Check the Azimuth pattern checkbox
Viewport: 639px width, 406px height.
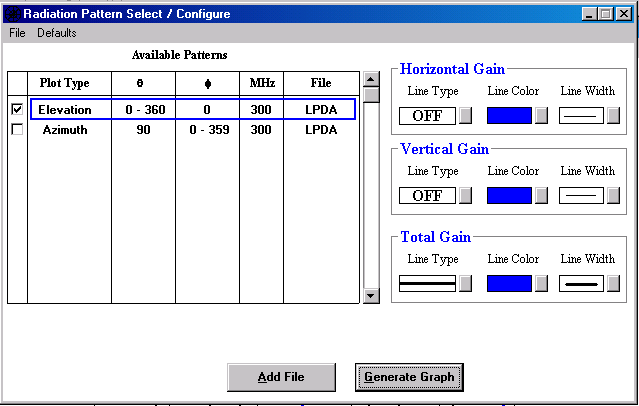pyautogui.click(x=17, y=130)
